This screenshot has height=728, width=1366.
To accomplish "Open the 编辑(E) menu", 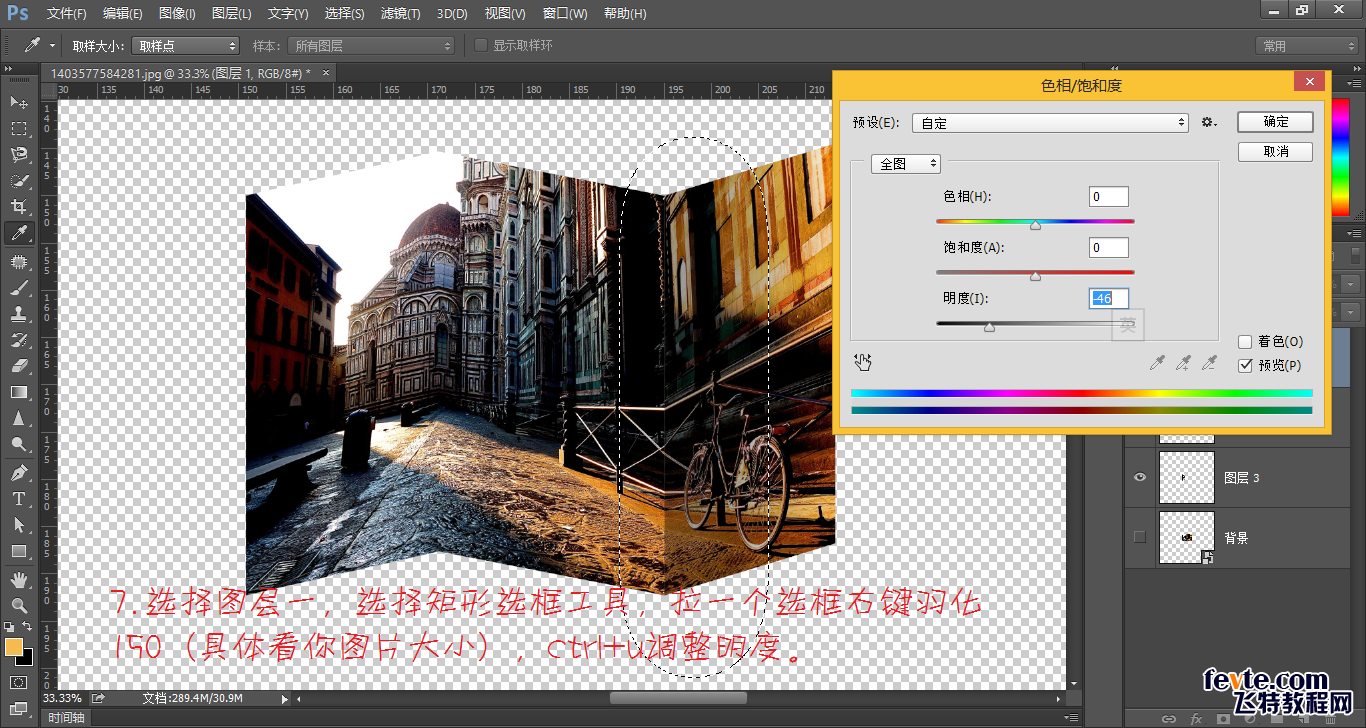I will coord(123,14).
